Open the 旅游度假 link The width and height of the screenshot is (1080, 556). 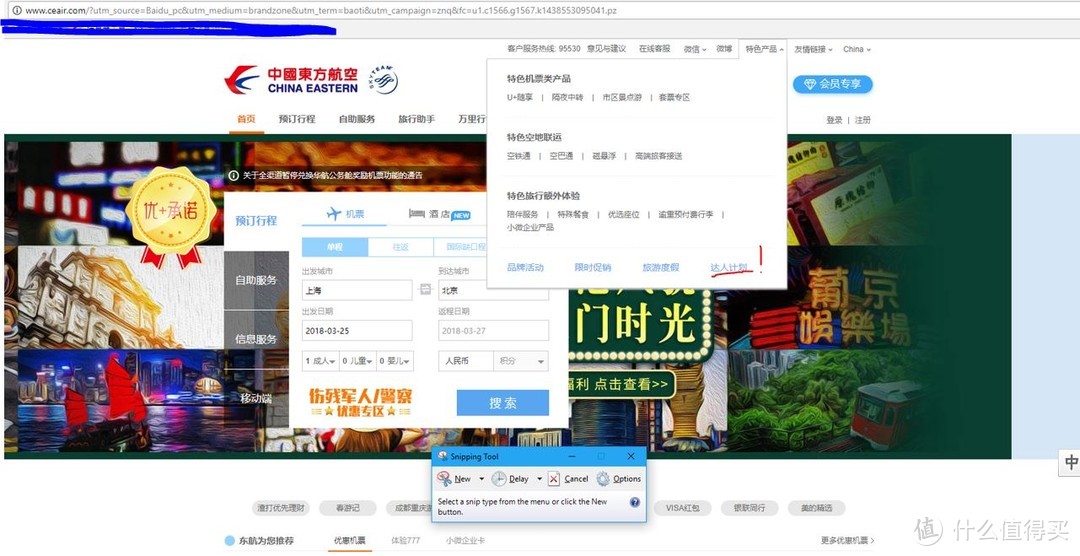(661, 267)
